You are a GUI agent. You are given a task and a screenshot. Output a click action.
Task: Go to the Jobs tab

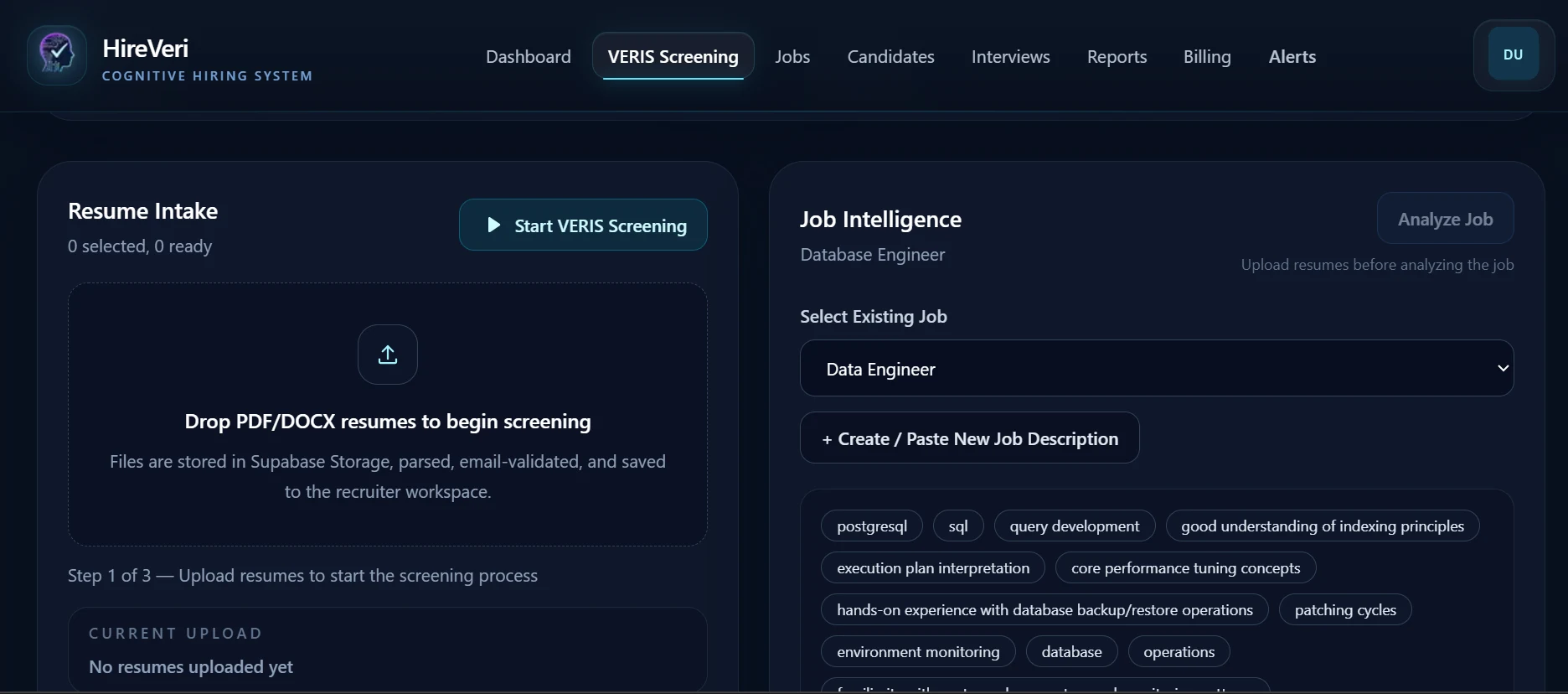792,56
